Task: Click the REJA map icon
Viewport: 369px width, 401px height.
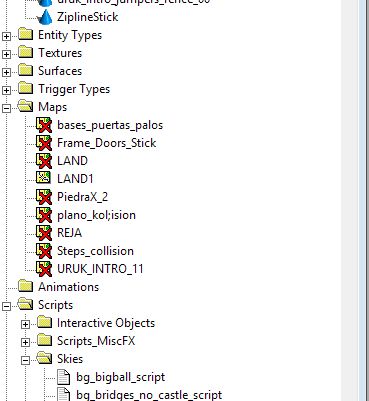Action: [x=44, y=233]
